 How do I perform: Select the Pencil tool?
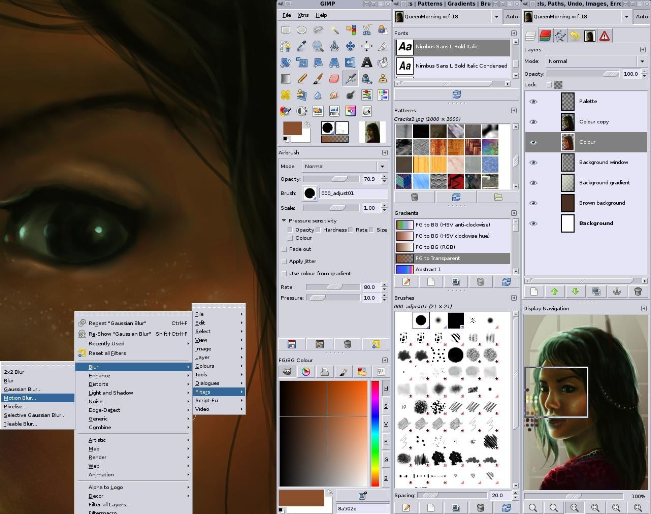click(x=302, y=78)
